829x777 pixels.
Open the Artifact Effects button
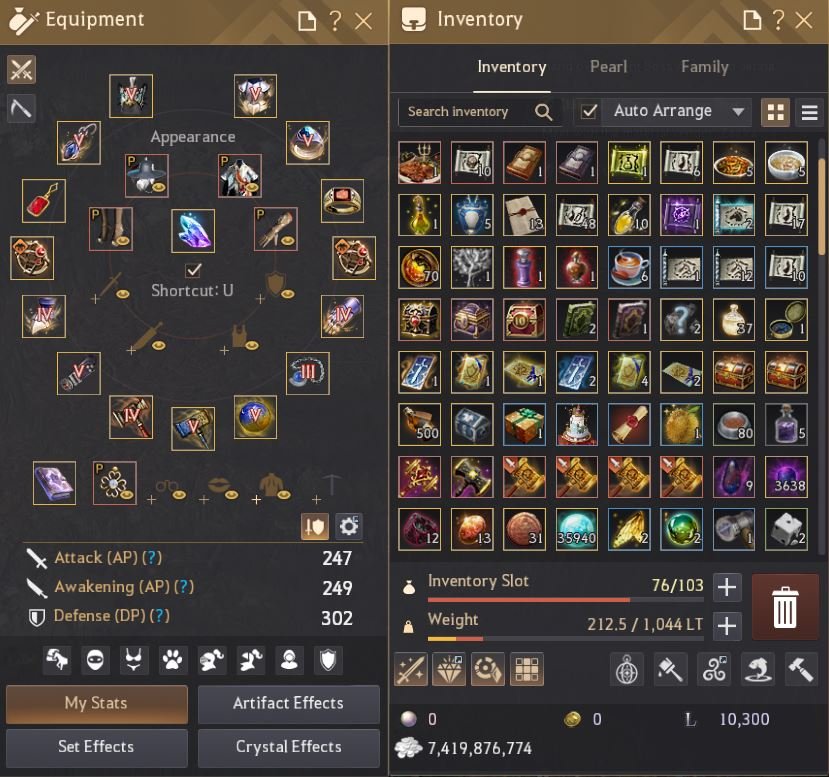coord(289,703)
